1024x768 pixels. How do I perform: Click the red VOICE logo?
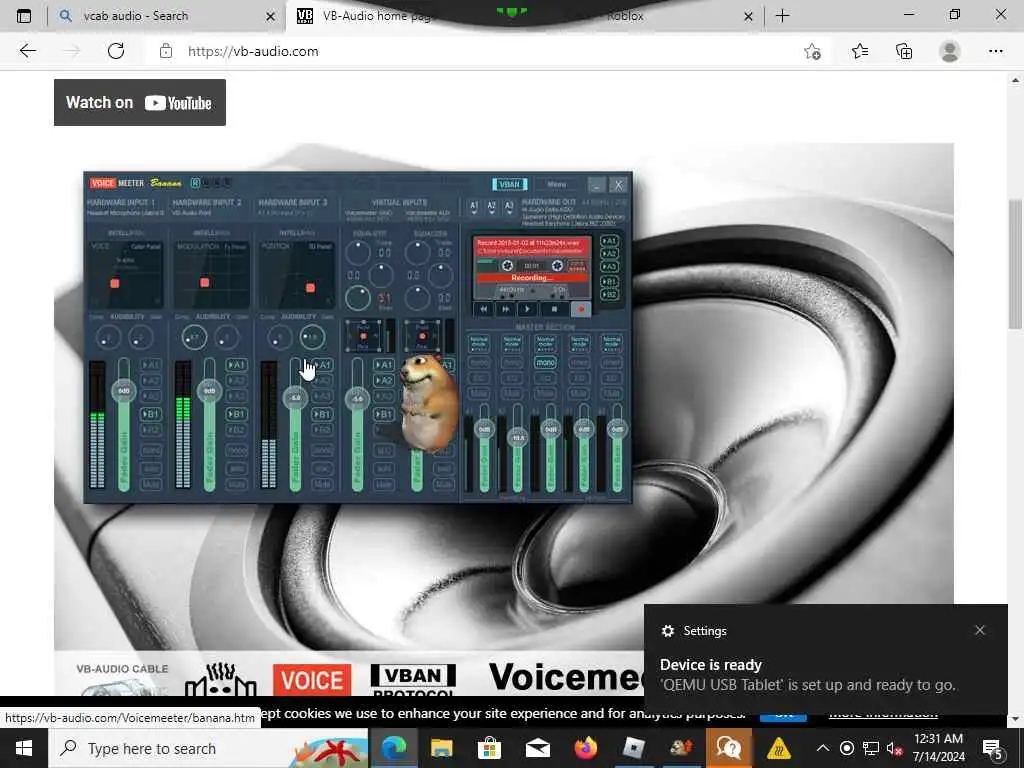pyautogui.click(x=312, y=680)
